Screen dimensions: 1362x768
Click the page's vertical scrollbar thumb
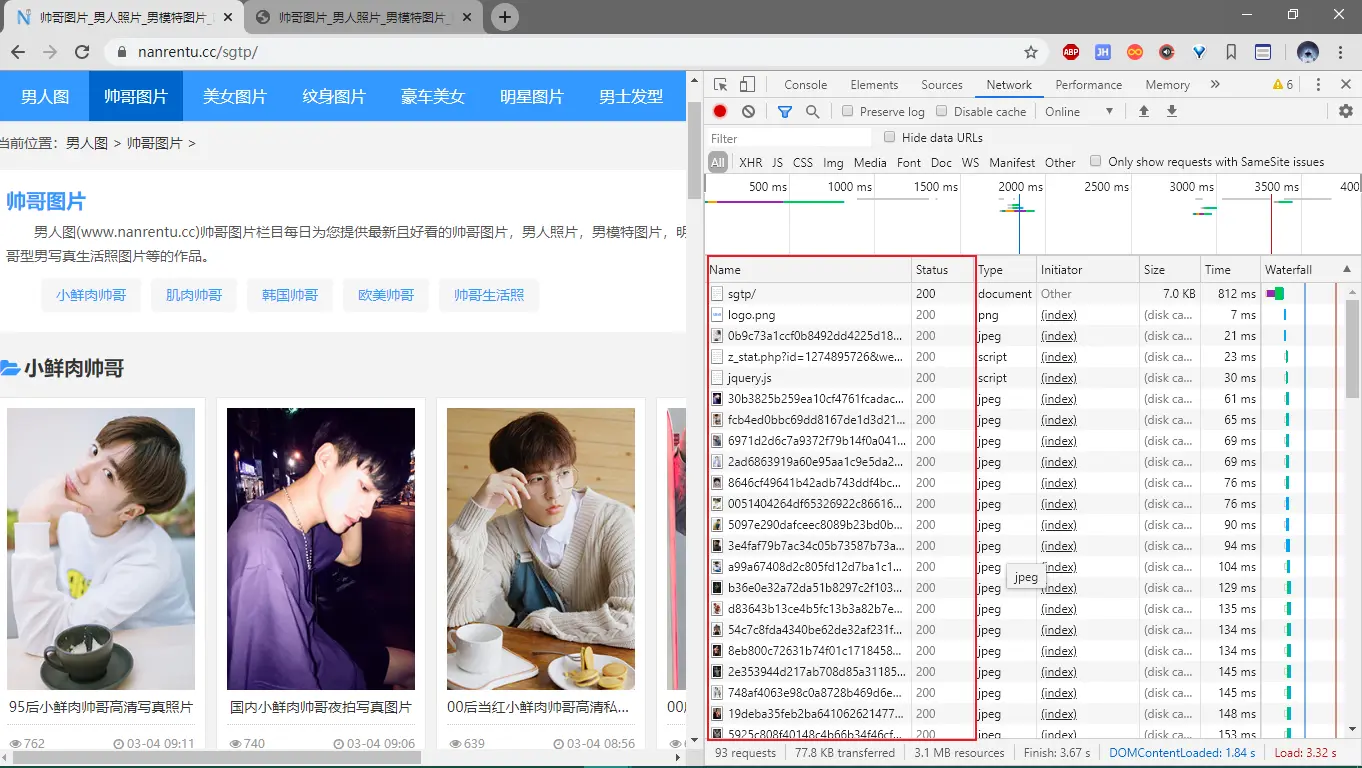(x=694, y=150)
